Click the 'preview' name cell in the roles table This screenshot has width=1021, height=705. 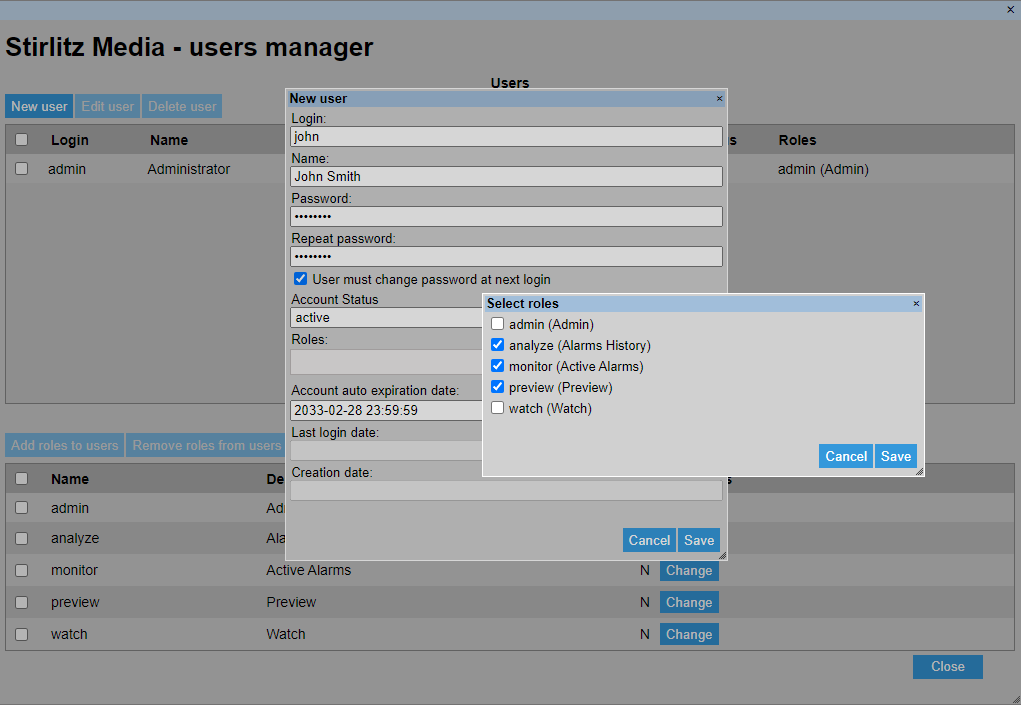click(75, 602)
